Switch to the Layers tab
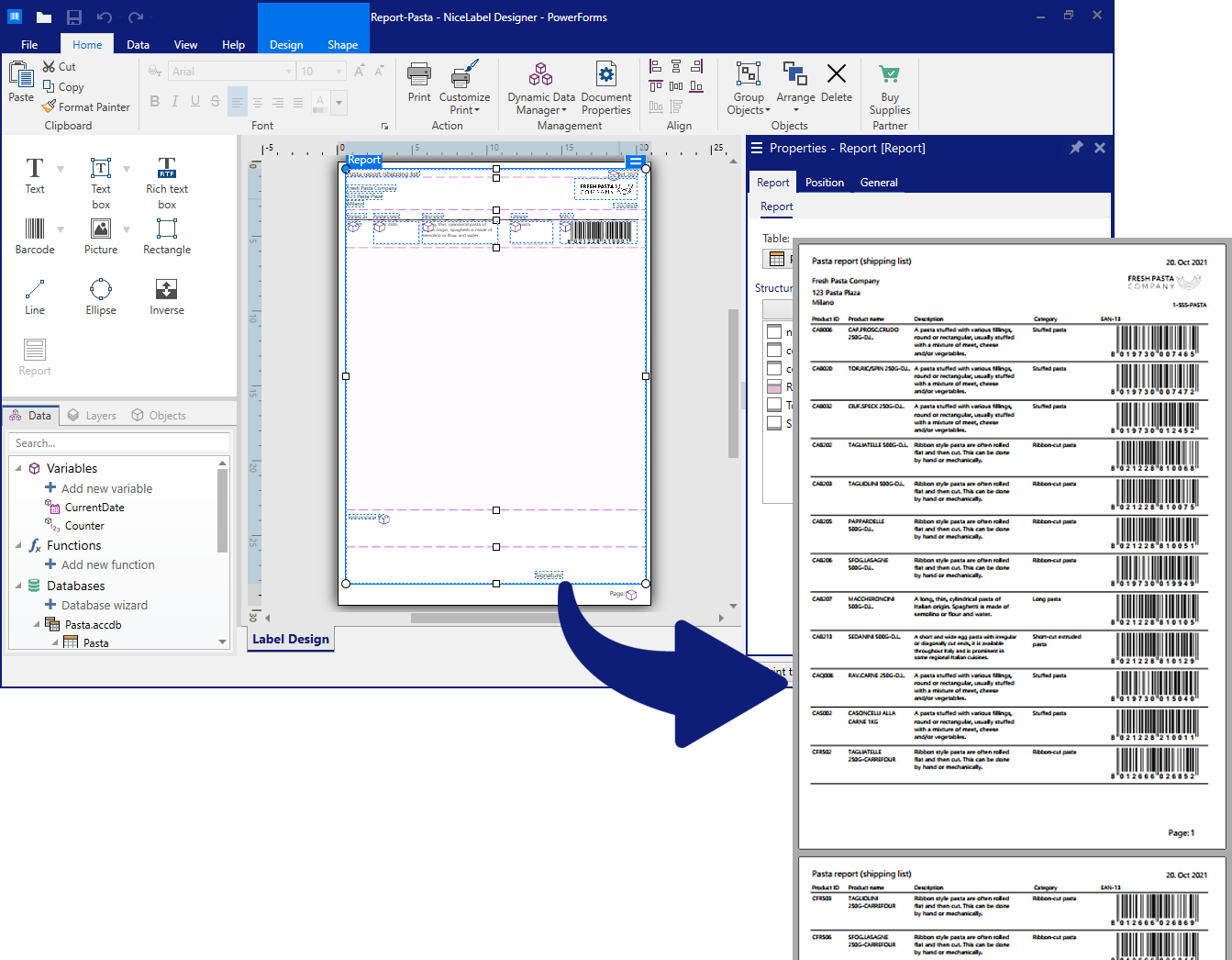1232x960 pixels. 92,416
